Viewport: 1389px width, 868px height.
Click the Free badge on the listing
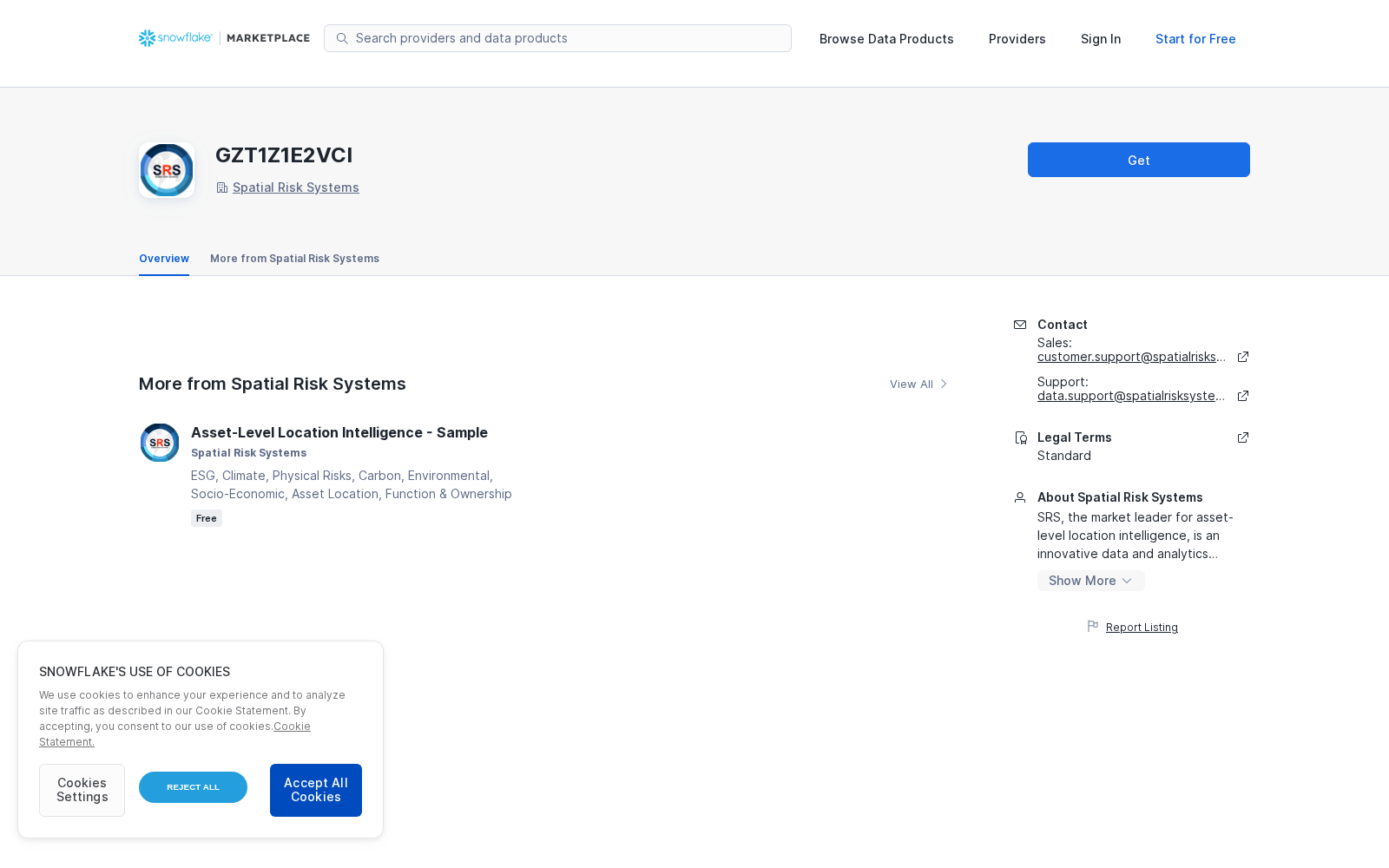[207, 518]
